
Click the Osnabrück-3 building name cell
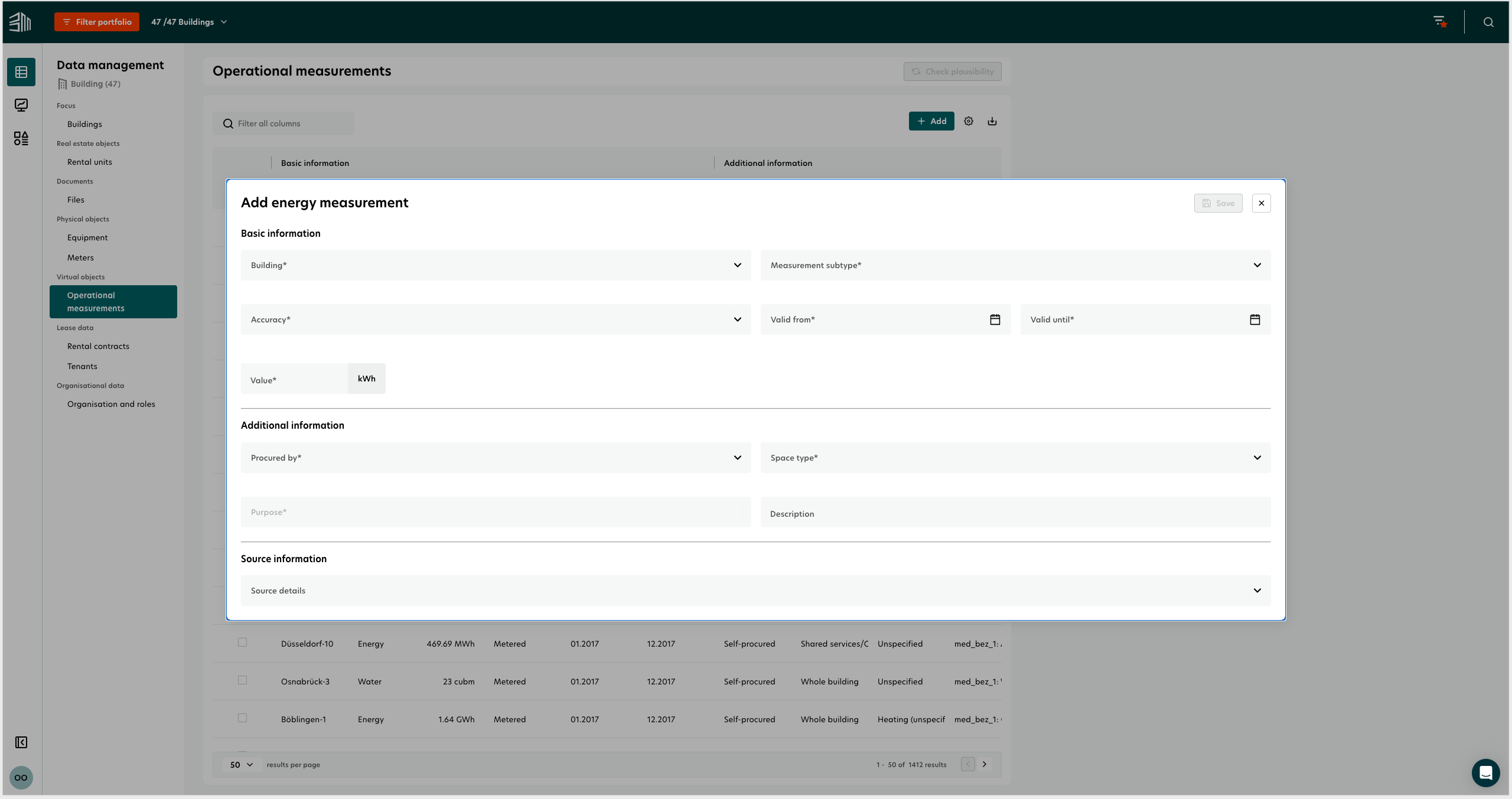[x=305, y=681]
